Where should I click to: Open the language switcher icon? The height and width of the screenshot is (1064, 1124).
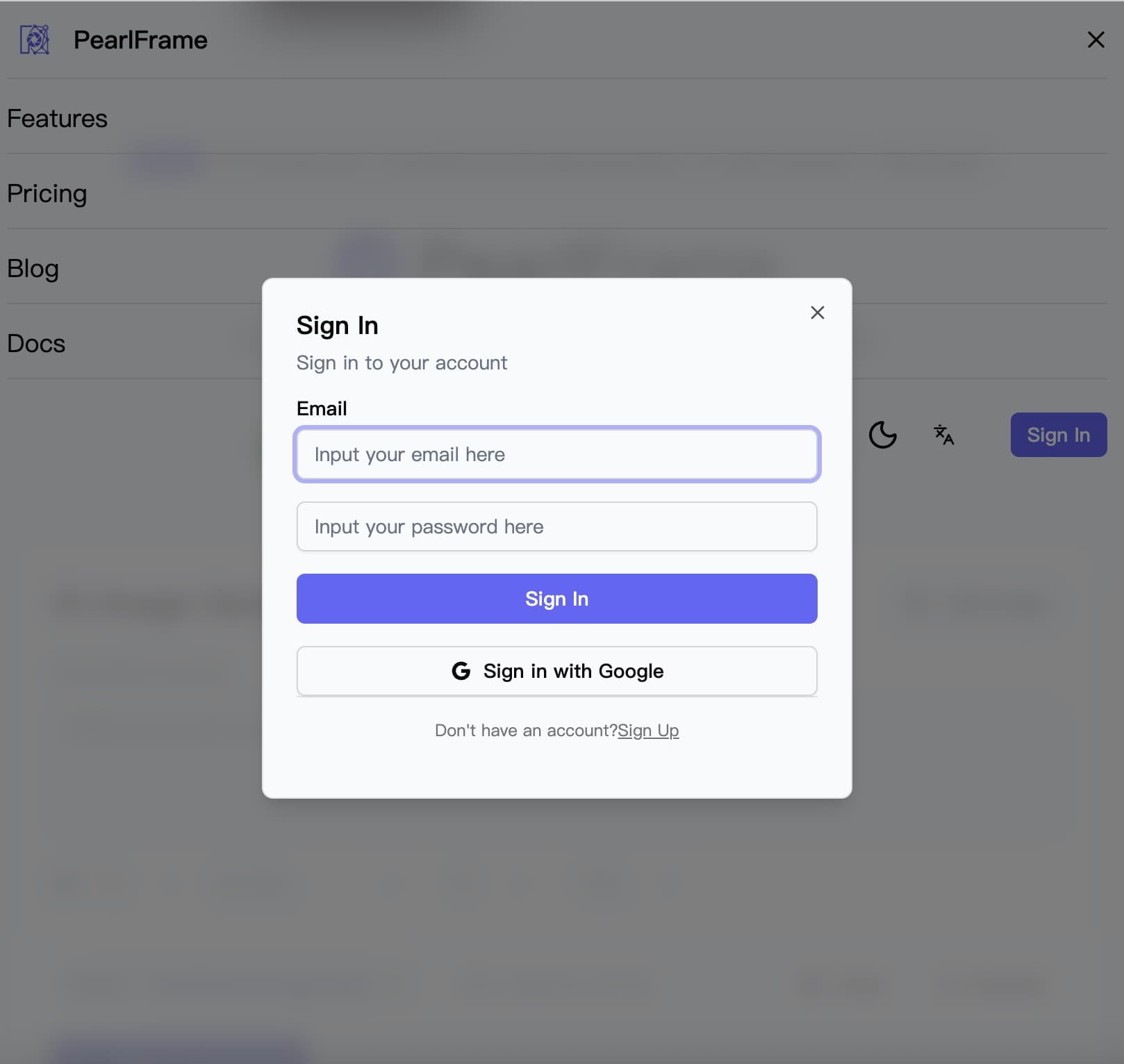943,435
